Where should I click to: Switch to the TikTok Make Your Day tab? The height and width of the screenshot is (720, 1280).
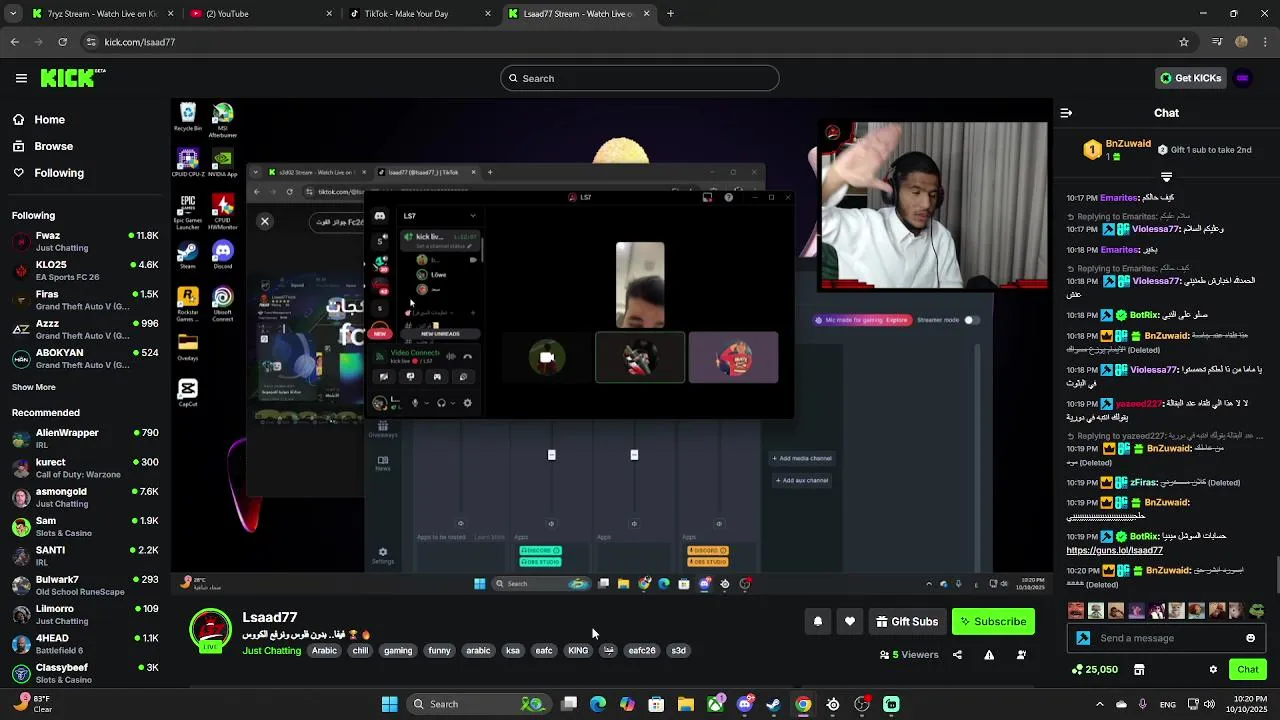[x=418, y=14]
